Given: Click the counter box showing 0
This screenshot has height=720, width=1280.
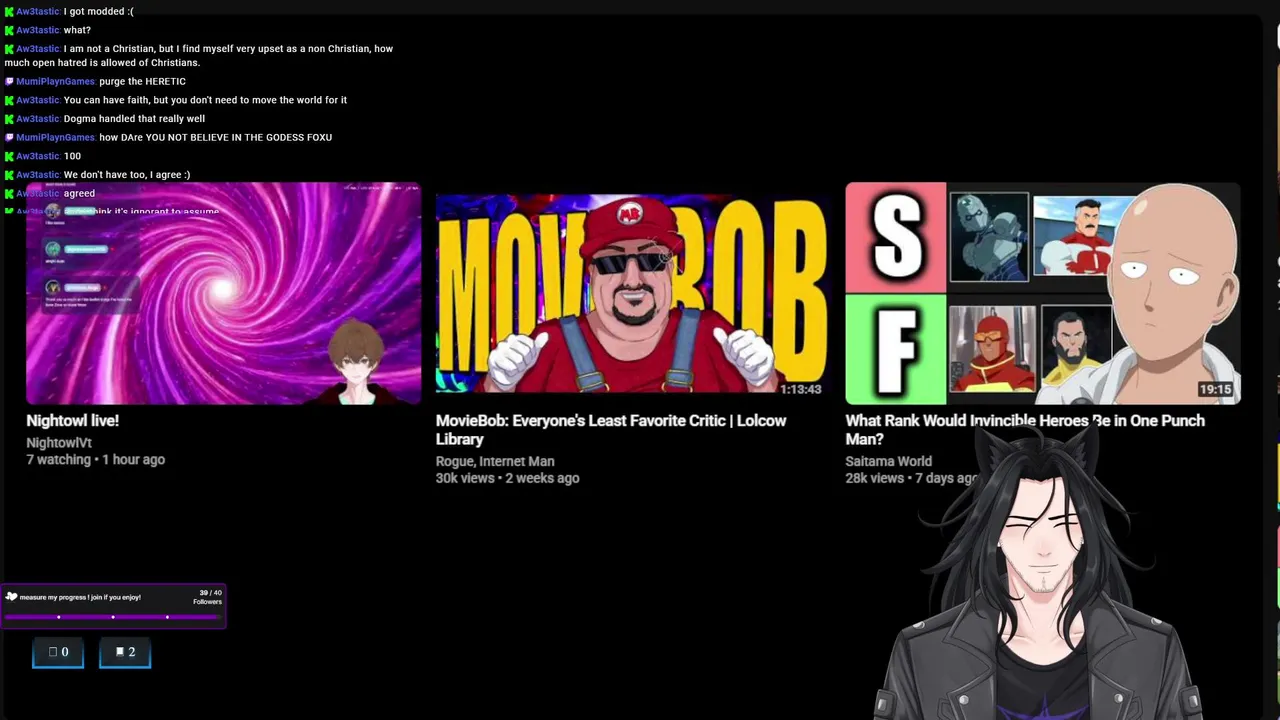Looking at the screenshot, I should point(58,652).
